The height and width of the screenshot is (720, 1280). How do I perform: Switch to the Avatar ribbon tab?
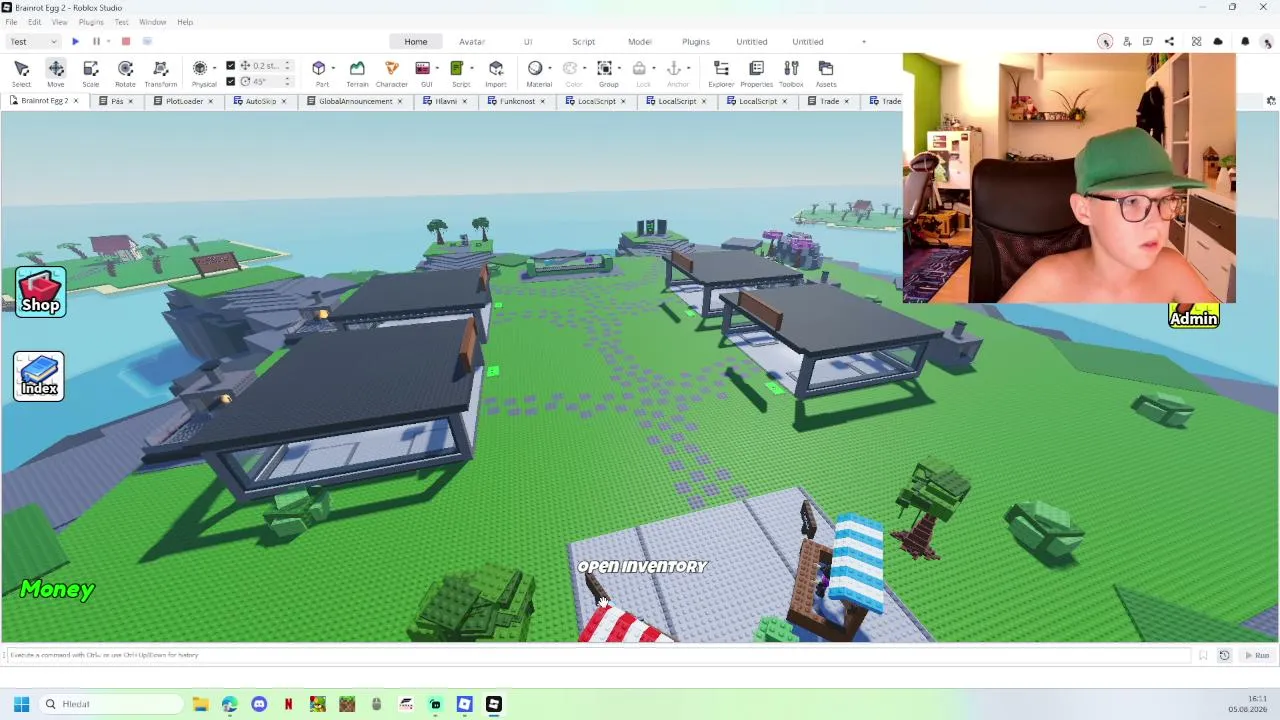pyautogui.click(x=472, y=42)
